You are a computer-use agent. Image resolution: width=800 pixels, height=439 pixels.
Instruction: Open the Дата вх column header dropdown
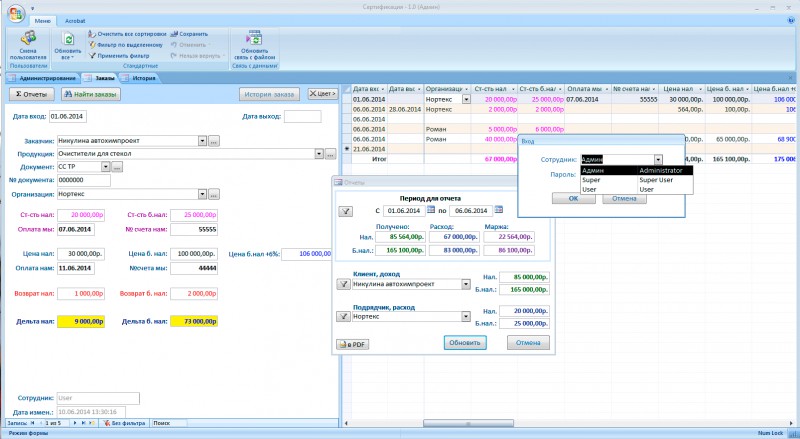pyautogui.click(x=383, y=89)
